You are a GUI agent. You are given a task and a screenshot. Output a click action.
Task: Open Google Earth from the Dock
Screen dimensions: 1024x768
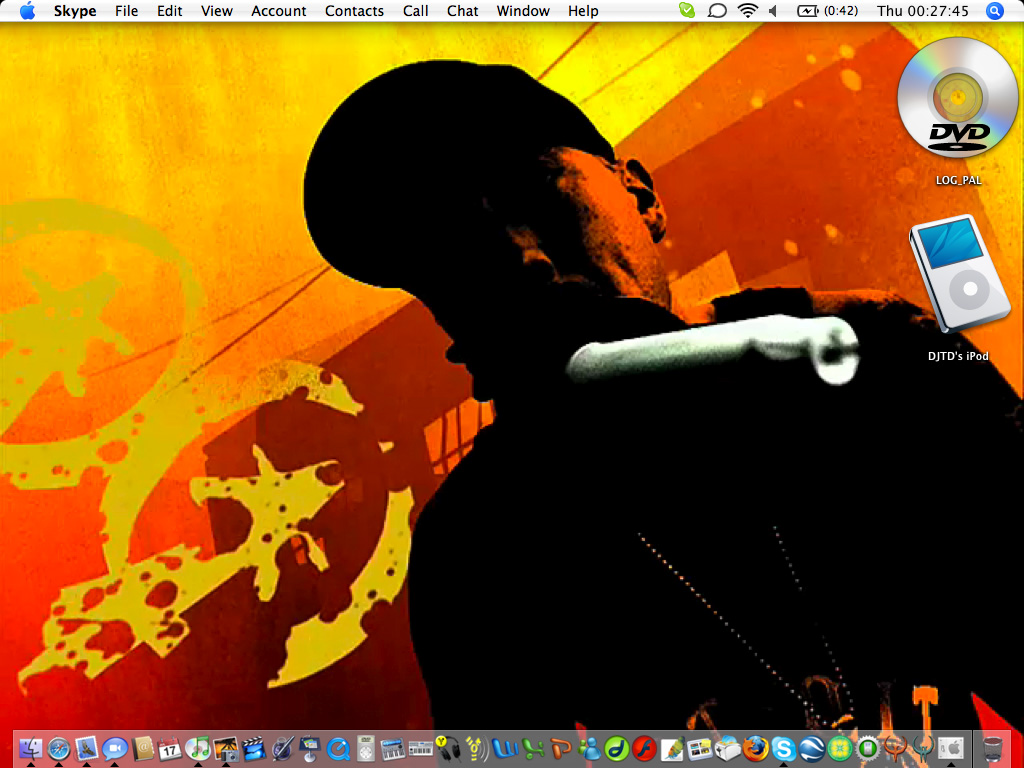click(x=812, y=748)
